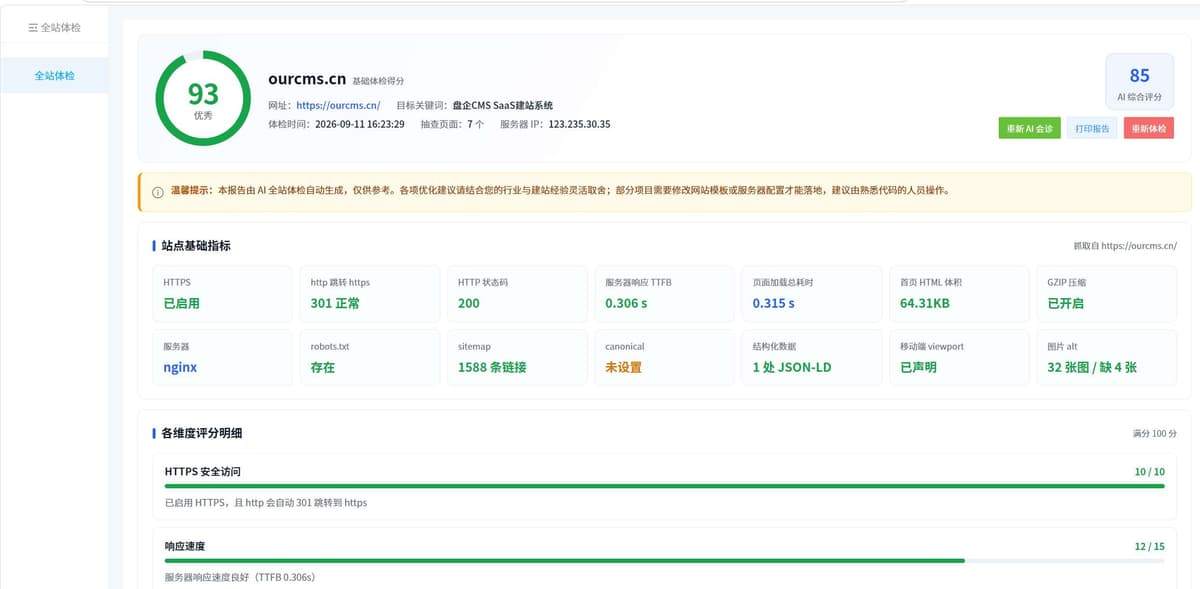Click the 图片 alt 32 张图 / 缺 4 张 value
1200x589 pixels.
(x=1092, y=367)
